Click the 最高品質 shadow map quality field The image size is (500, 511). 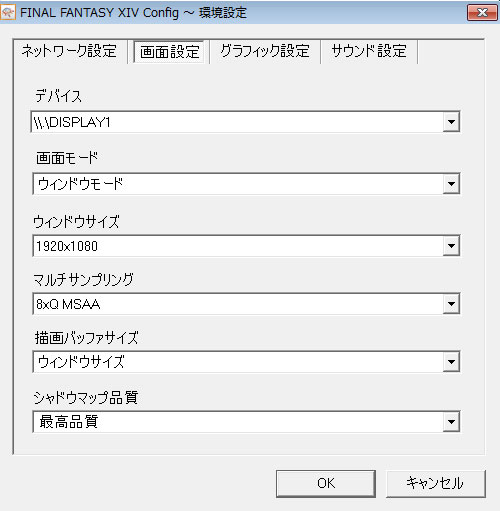pos(246,422)
